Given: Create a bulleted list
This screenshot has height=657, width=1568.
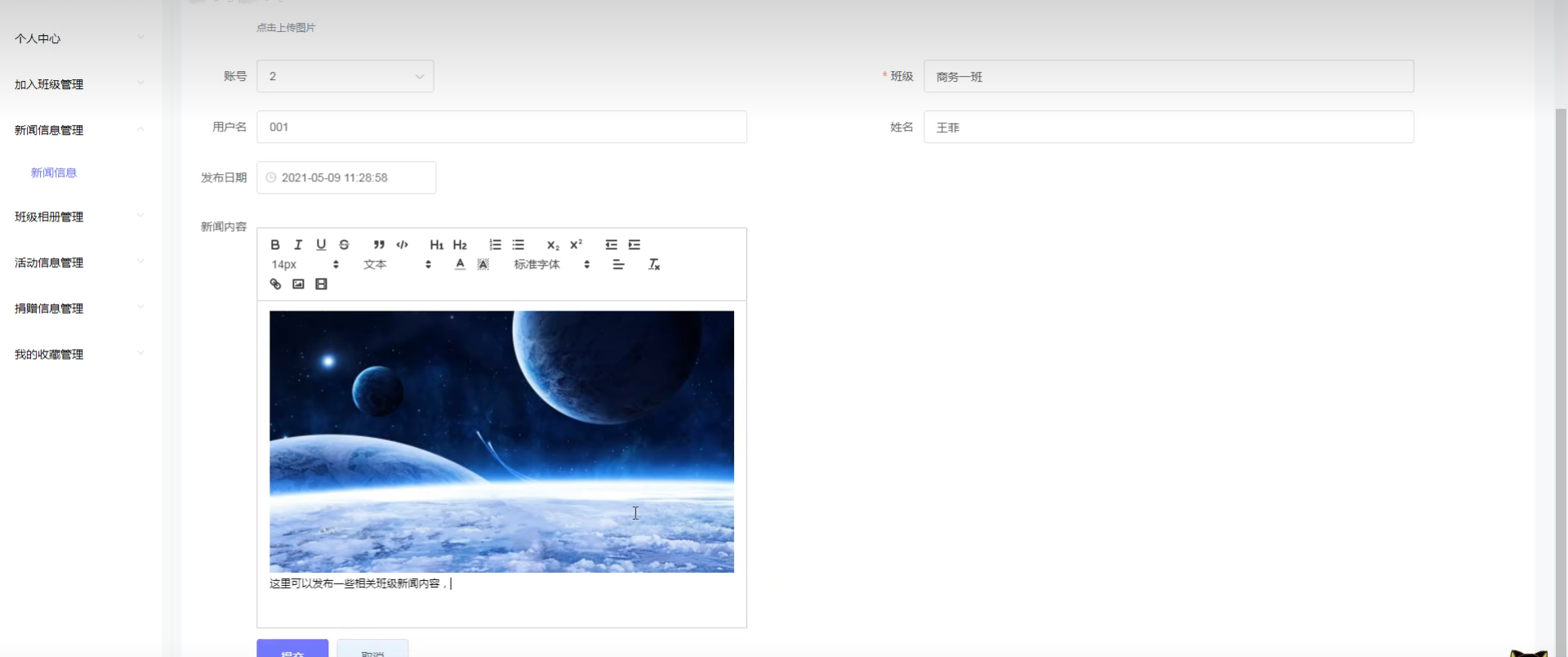Looking at the screenshot, I should (x=518, y=244).
